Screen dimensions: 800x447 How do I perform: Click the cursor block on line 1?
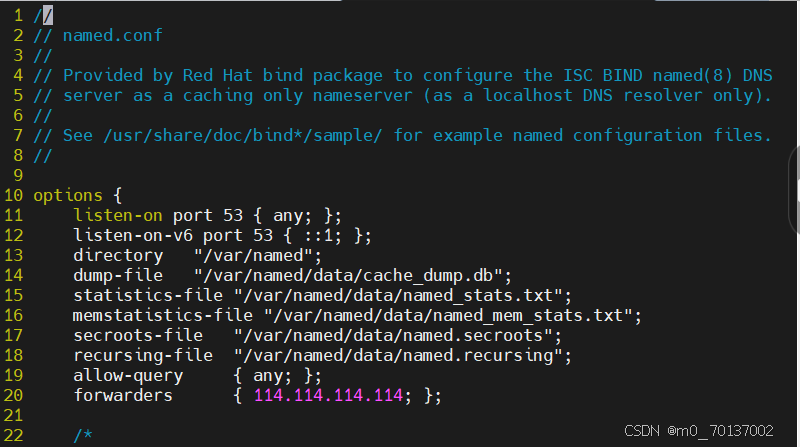(47, 15)
